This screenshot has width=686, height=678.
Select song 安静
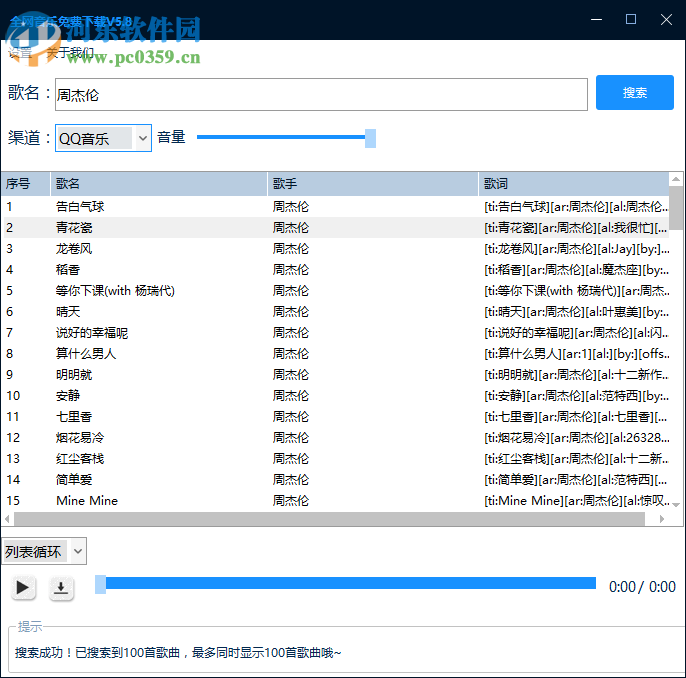tap(68, 395)
